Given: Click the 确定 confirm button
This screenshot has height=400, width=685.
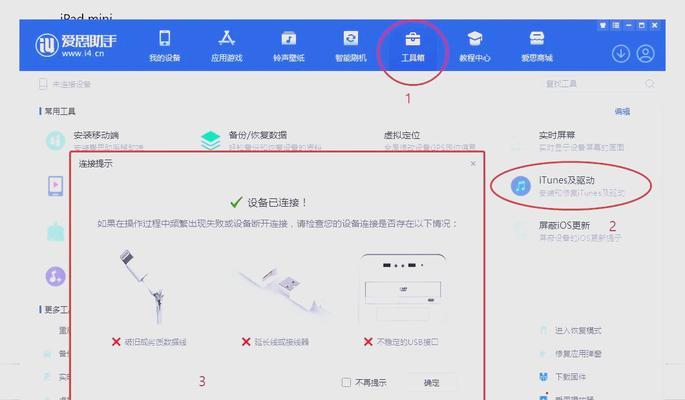Looking at the screenshot, I should [432, 383].
